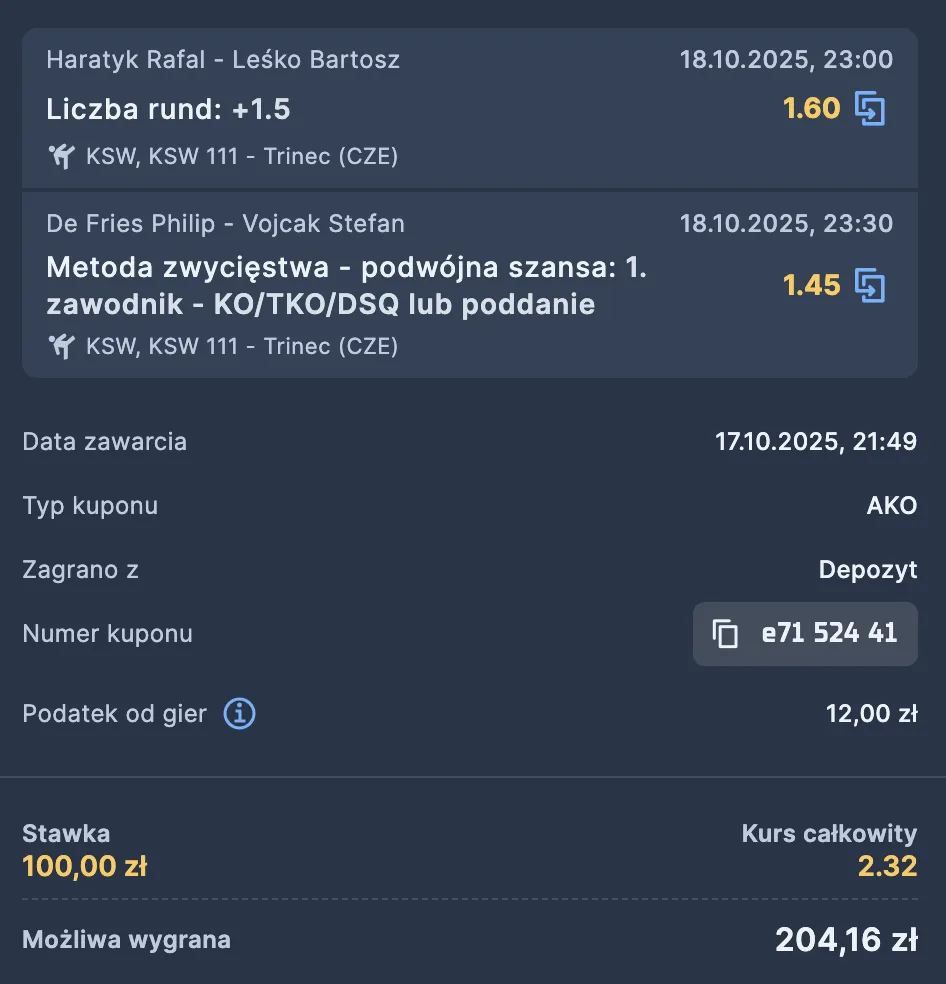
Task: Open the Haratyk Rafal - Leśko Bartosz match
Action: tap(223, 59)
